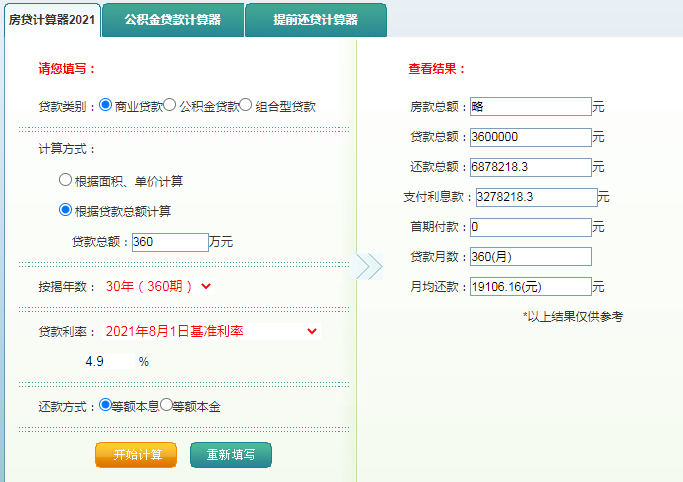Click the 月均还款 result field

point(531,287)
